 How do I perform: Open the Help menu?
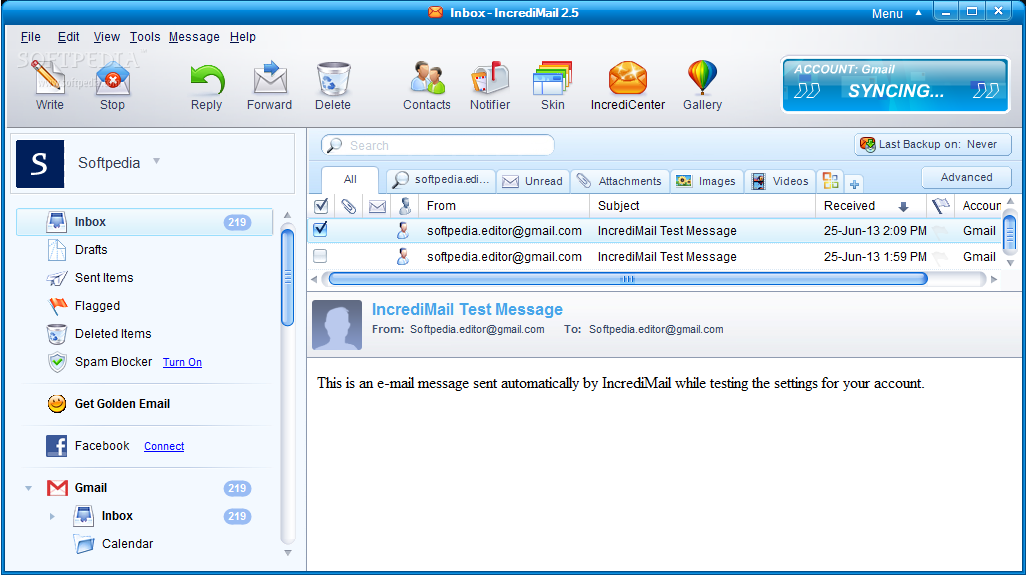coord(243,37)
